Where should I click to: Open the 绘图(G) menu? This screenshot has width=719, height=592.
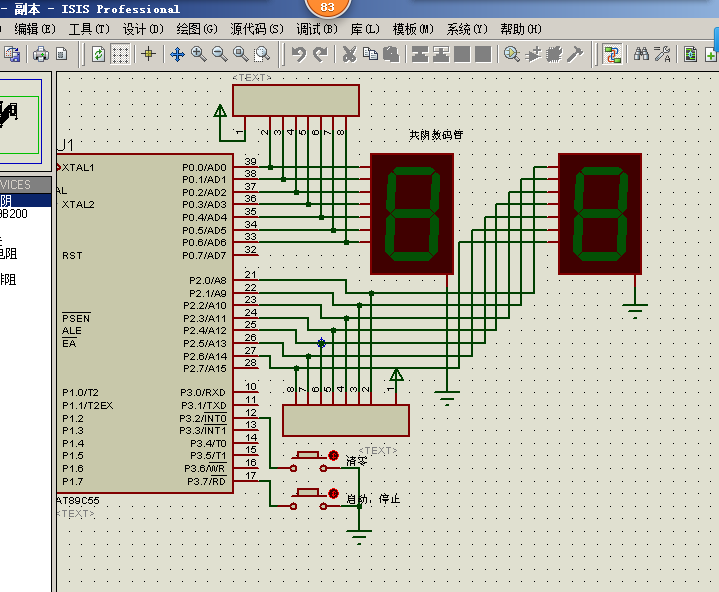pos(197,29)
